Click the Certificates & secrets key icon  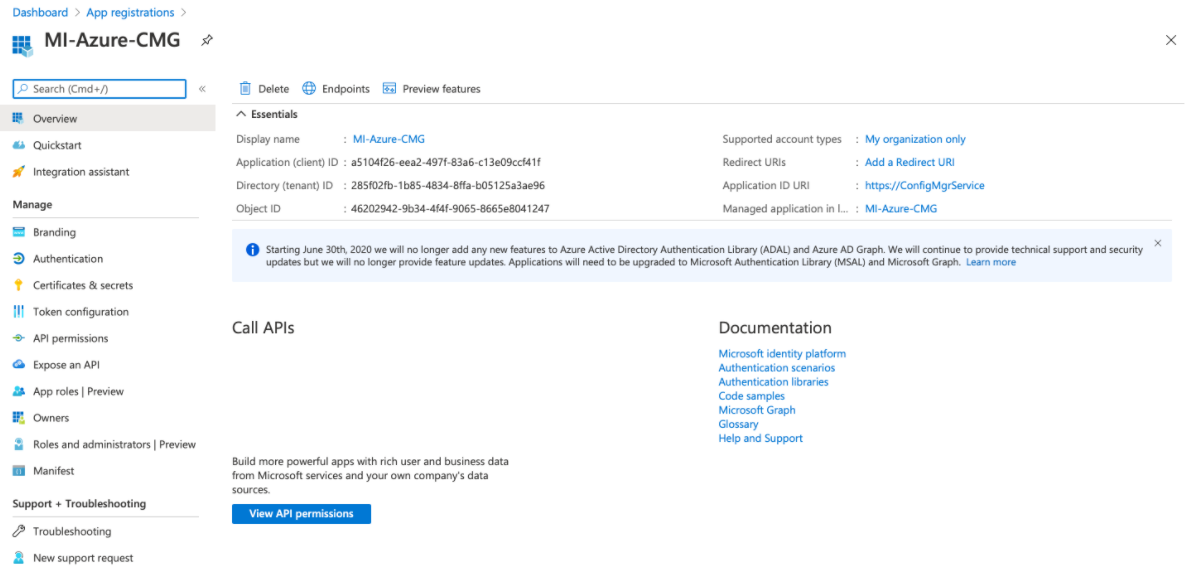coord(19,285)
